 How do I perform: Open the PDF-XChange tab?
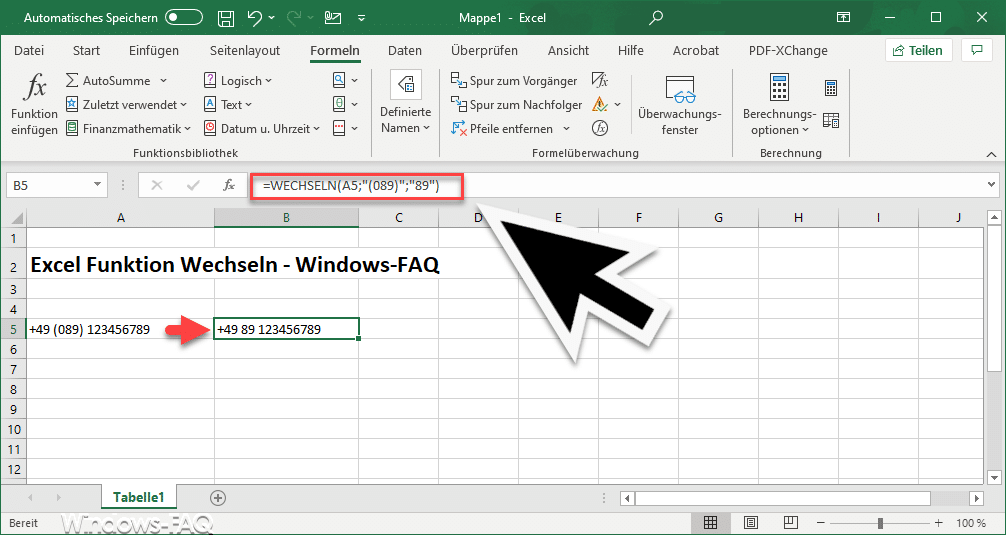[789, 51]
